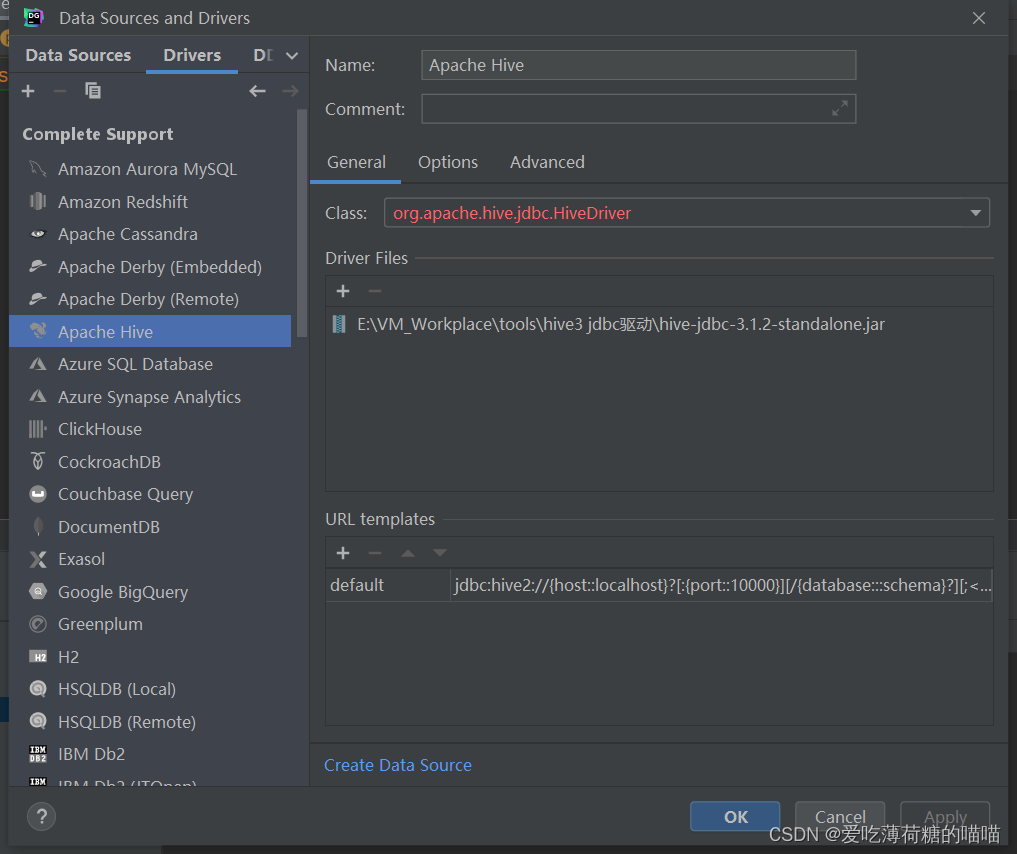Click the Name input field
This screenshot has height=854, width=1017.
tap(638, 65)
